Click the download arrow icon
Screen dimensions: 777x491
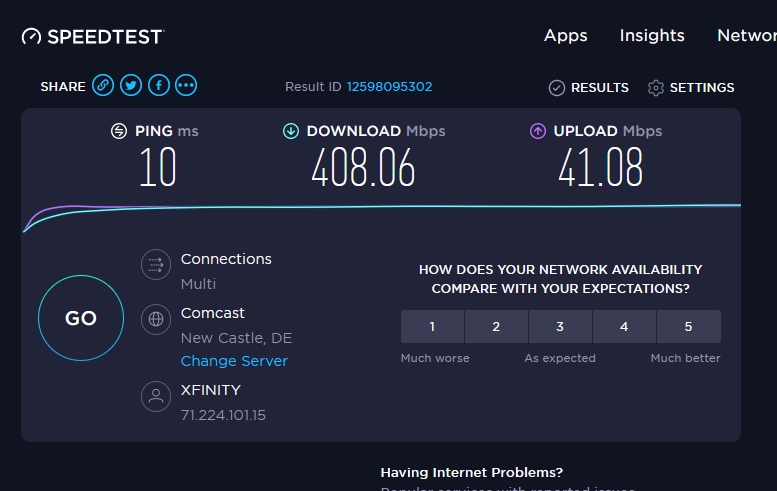pos(291,131)
